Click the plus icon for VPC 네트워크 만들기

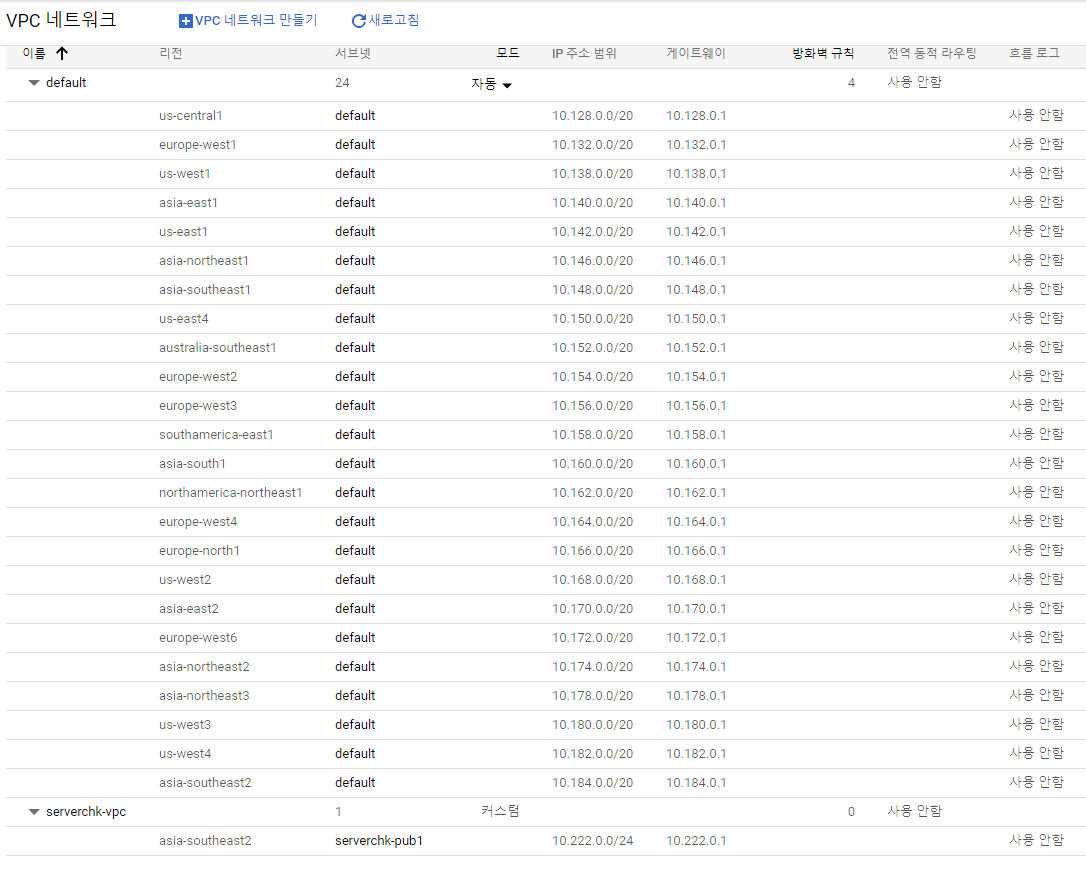click(186, 21)
